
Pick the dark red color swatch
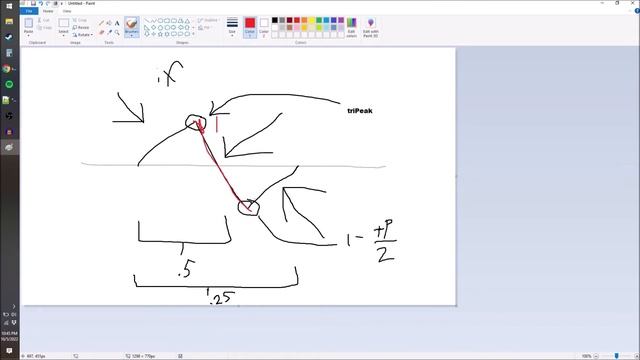pyautogui.click(x=289, y=20)
